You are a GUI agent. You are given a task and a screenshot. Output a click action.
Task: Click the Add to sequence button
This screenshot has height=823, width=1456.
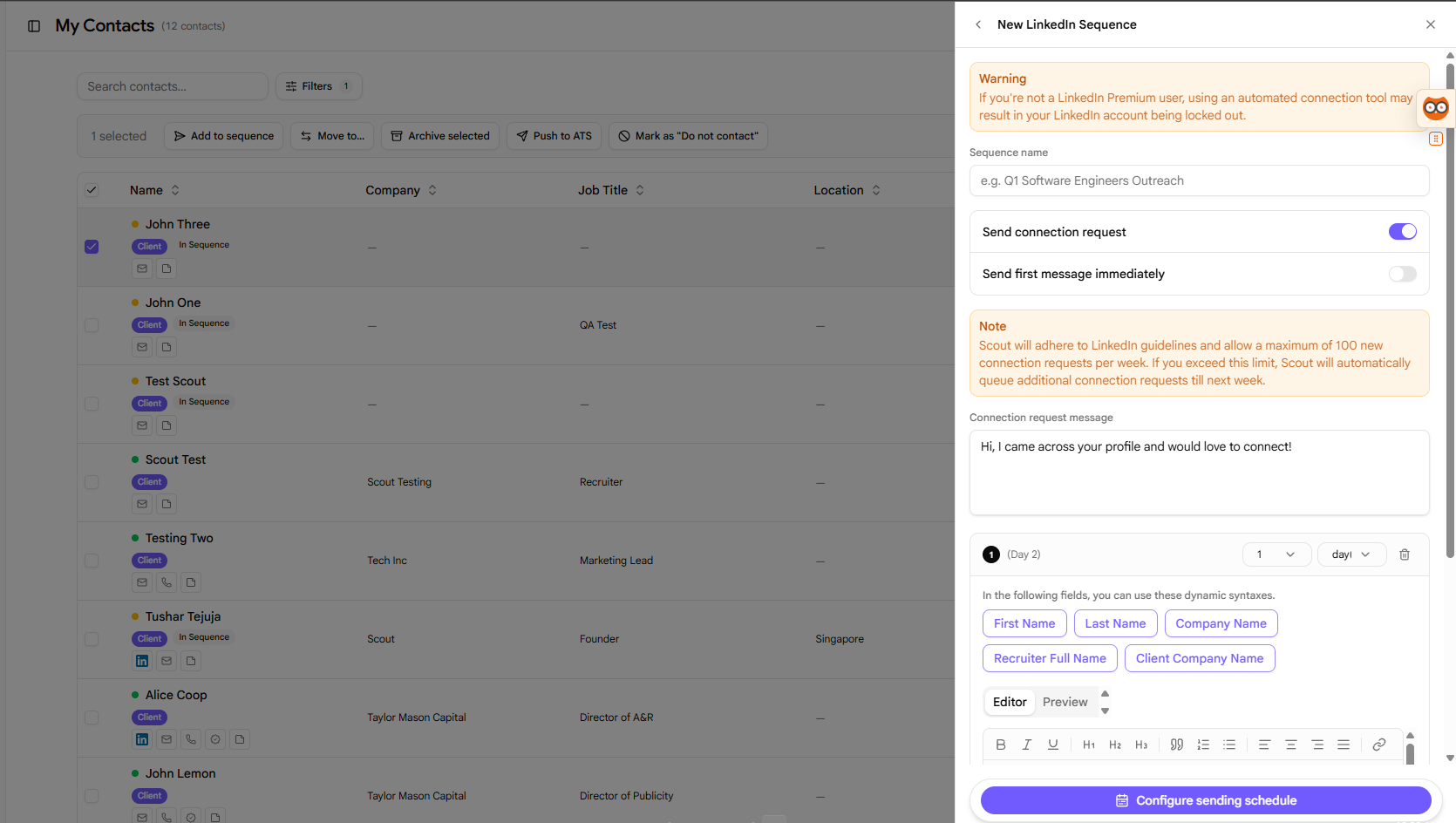click(x=223, y=136)
